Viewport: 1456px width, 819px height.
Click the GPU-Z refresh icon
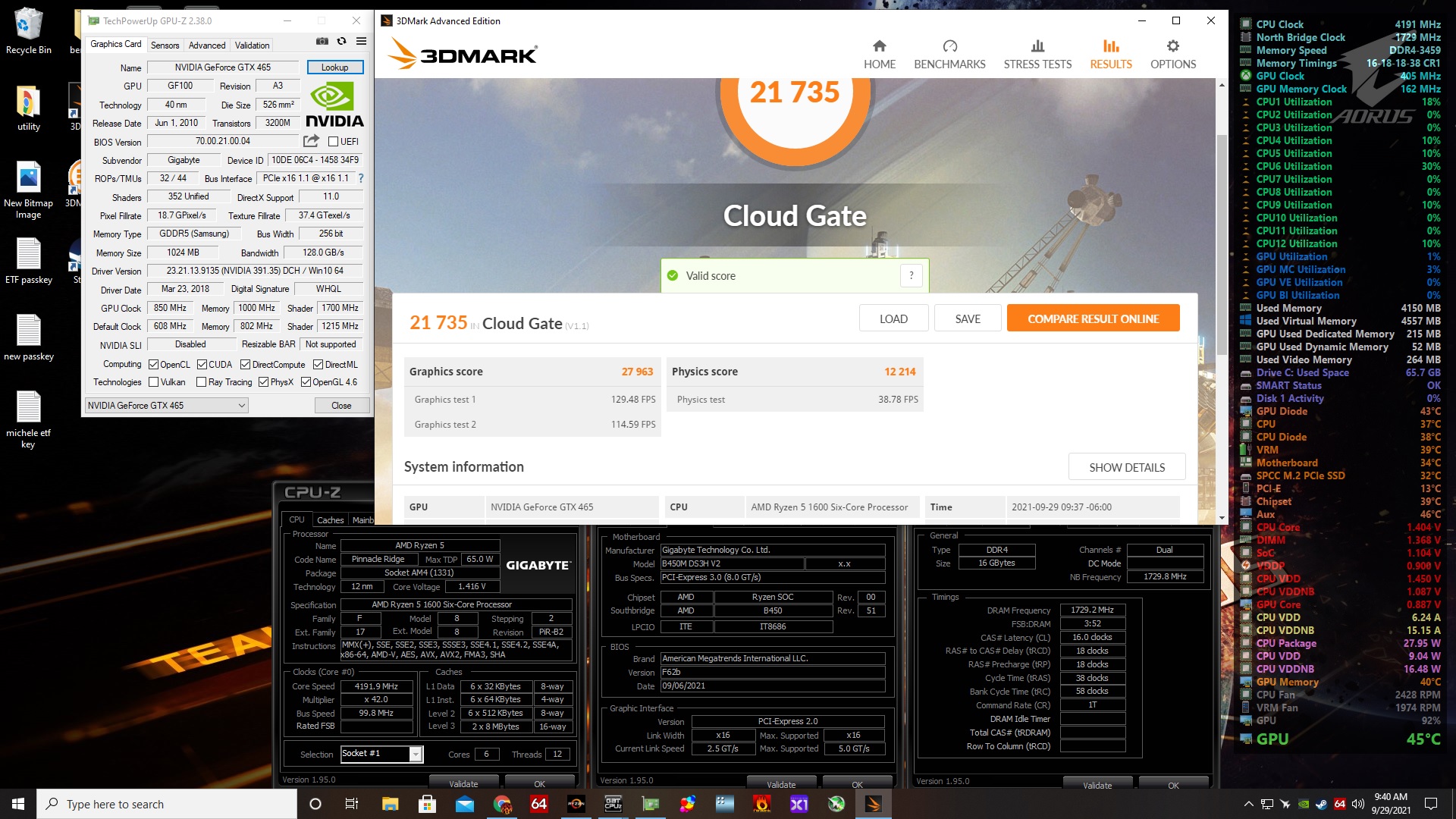pos(342,41)
